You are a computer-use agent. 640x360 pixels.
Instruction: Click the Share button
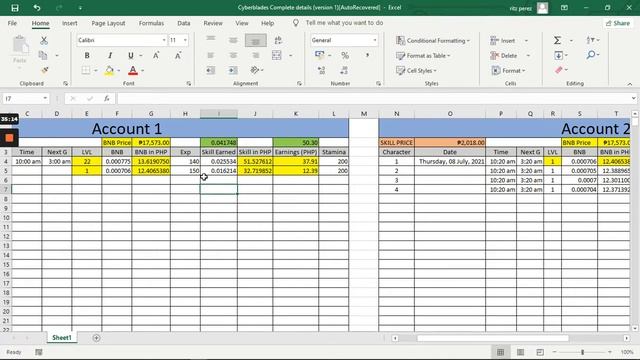618,23
